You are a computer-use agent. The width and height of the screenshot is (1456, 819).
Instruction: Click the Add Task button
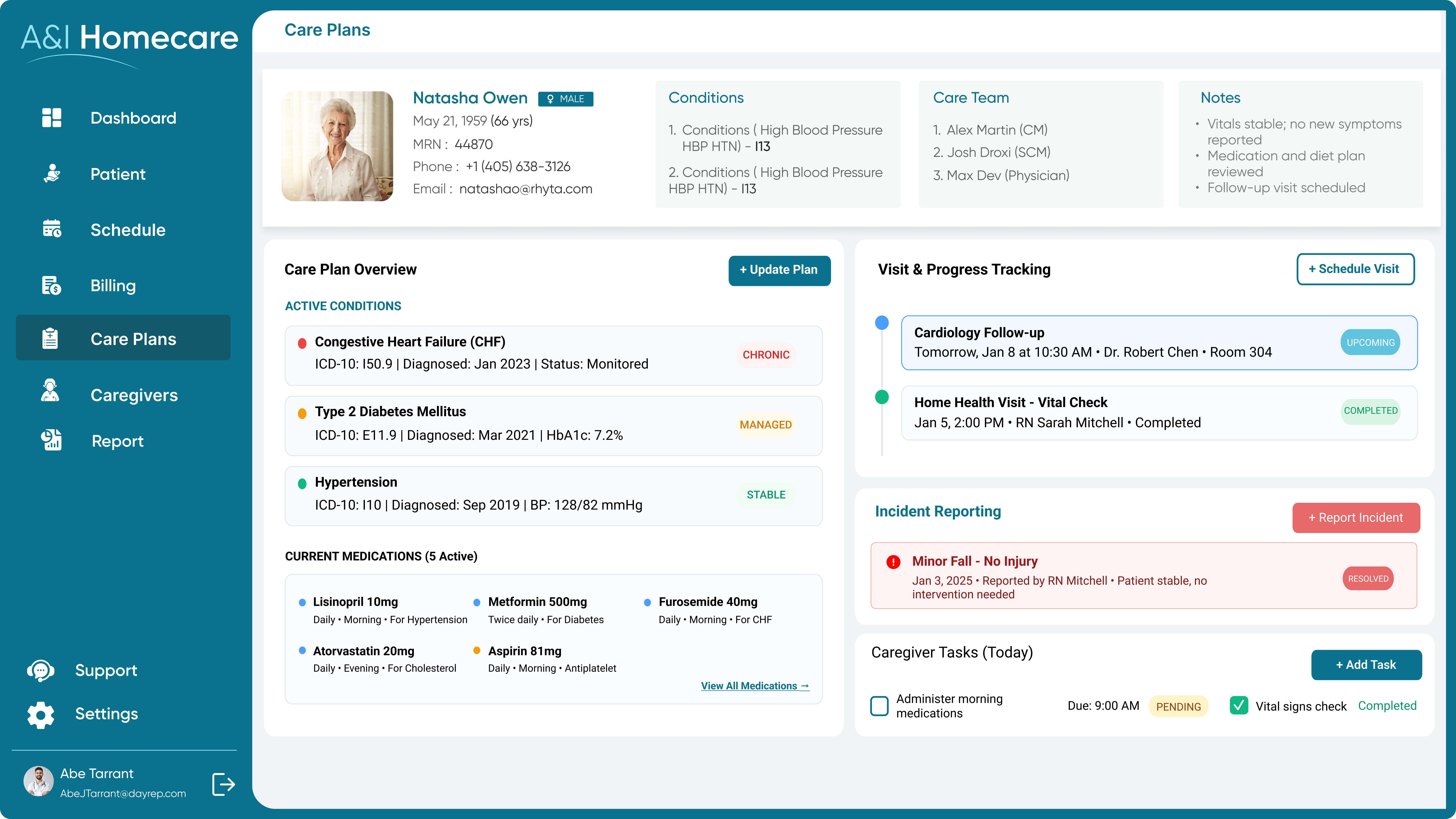pyautogui.click(x=1366, y=665)
